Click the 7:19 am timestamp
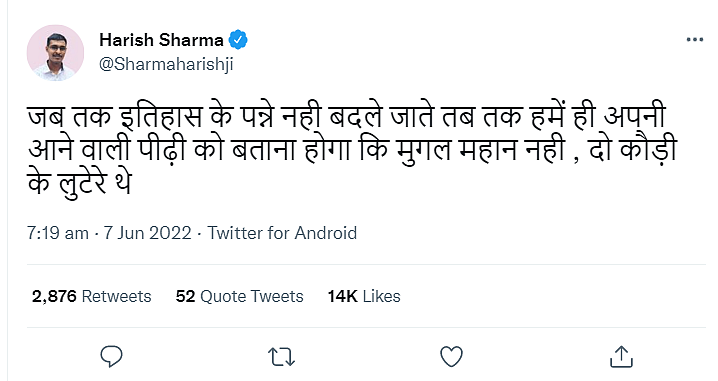Image resolution: width=718 pixels, height=381 pixels. (58, 233)
